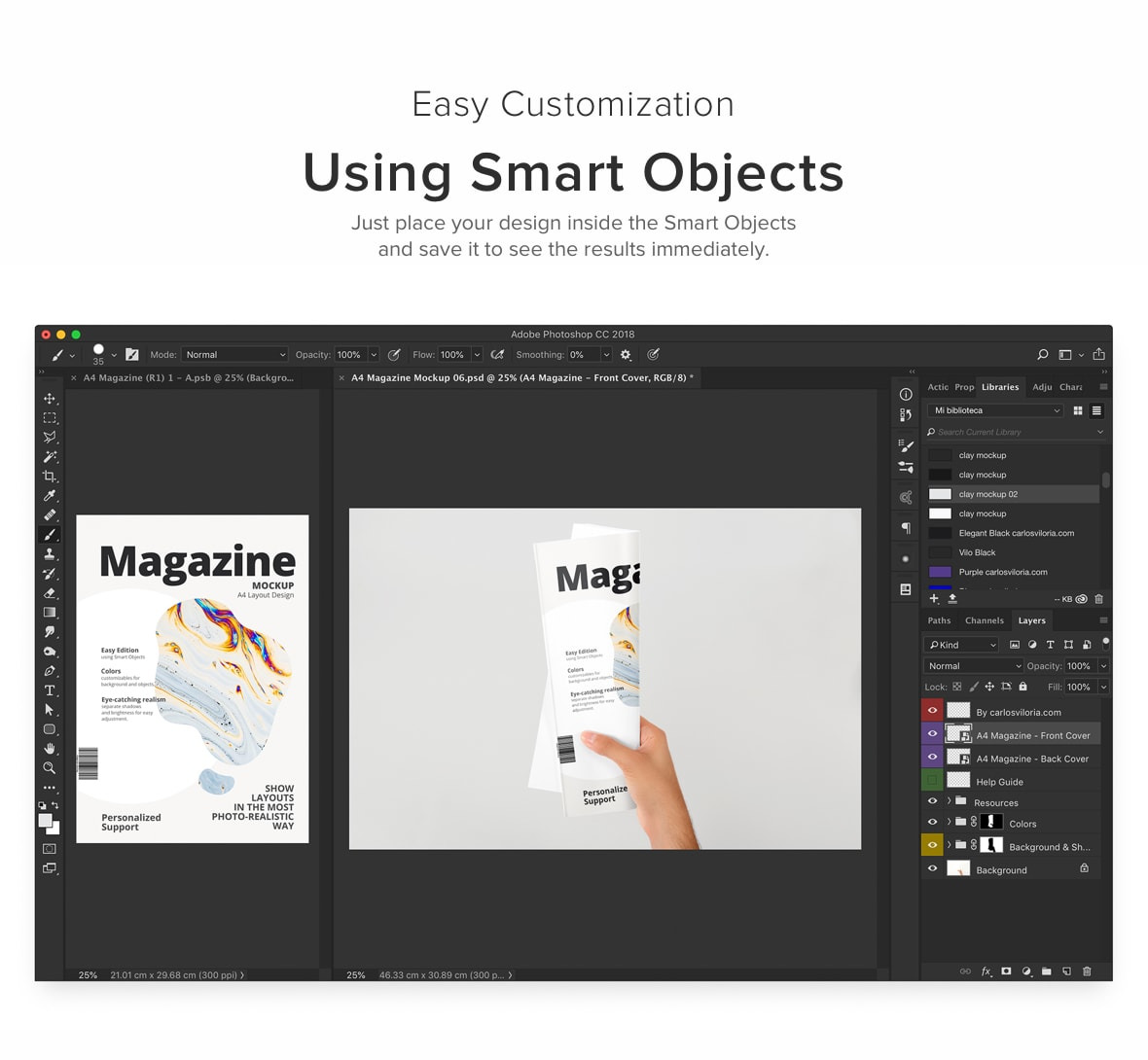This screenshot has height=1060, width=1148.
Task: Hide the Background & Sh... layer group
Action: point(932,845)
